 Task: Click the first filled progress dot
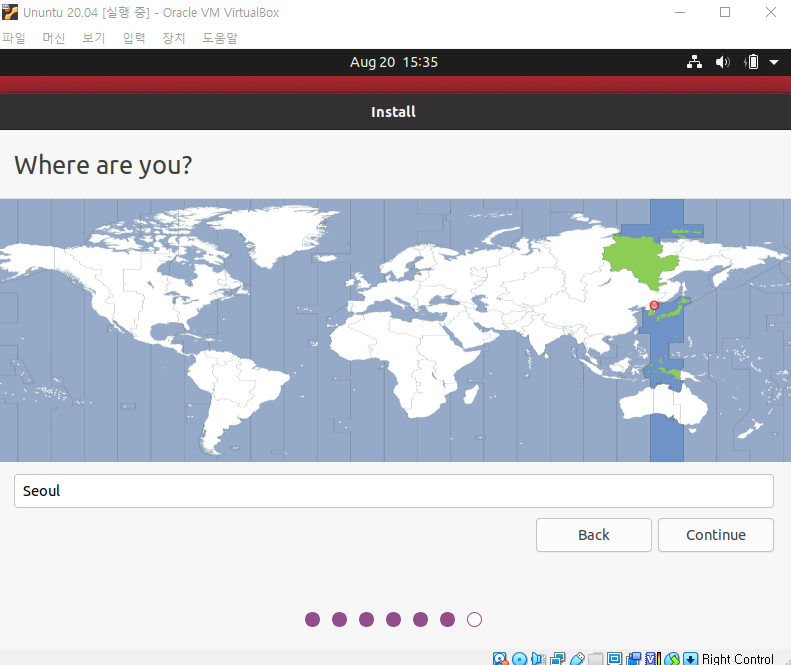tap(312, 619)
